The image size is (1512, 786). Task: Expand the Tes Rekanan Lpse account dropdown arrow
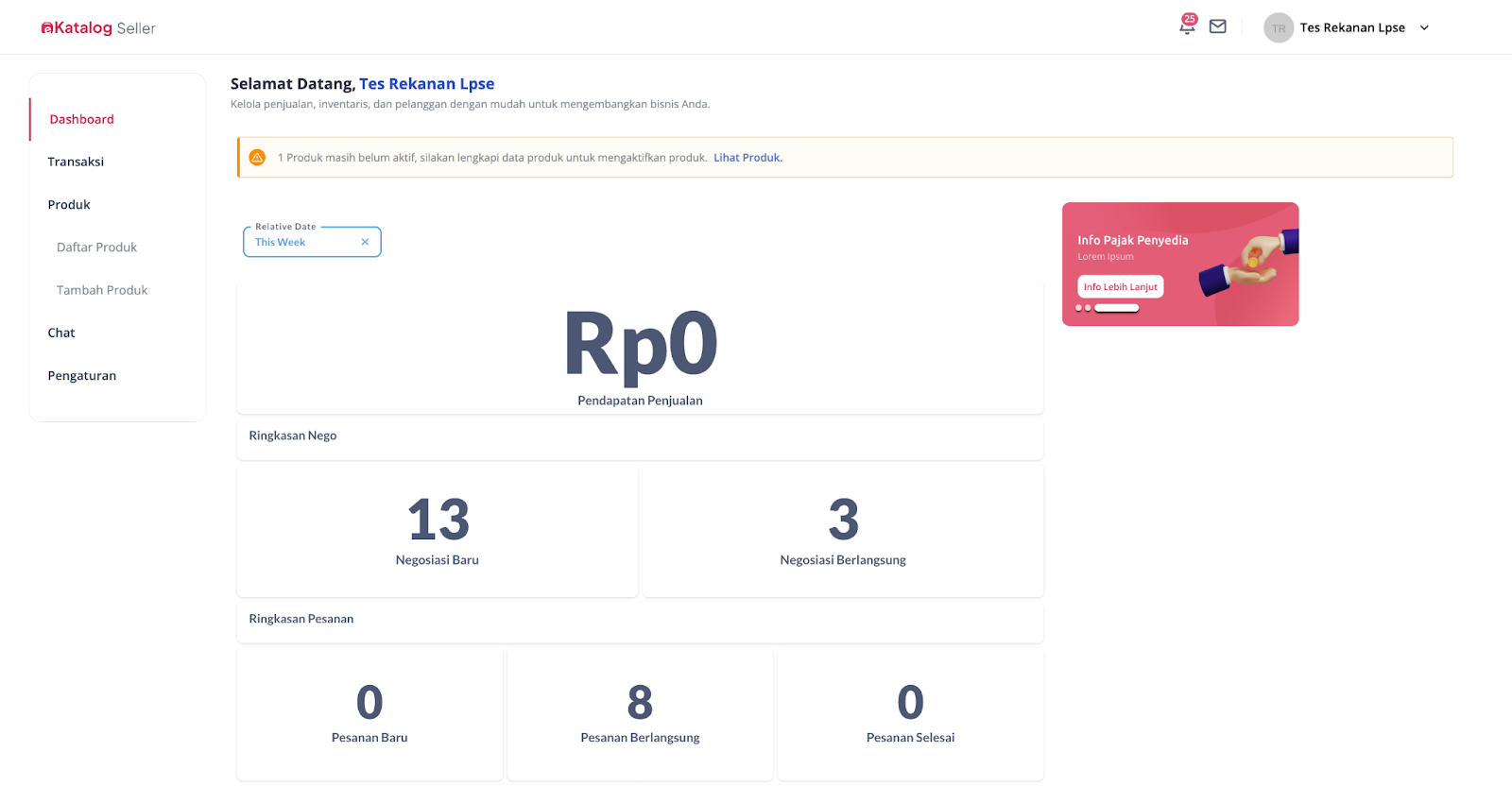(1424, 27)
